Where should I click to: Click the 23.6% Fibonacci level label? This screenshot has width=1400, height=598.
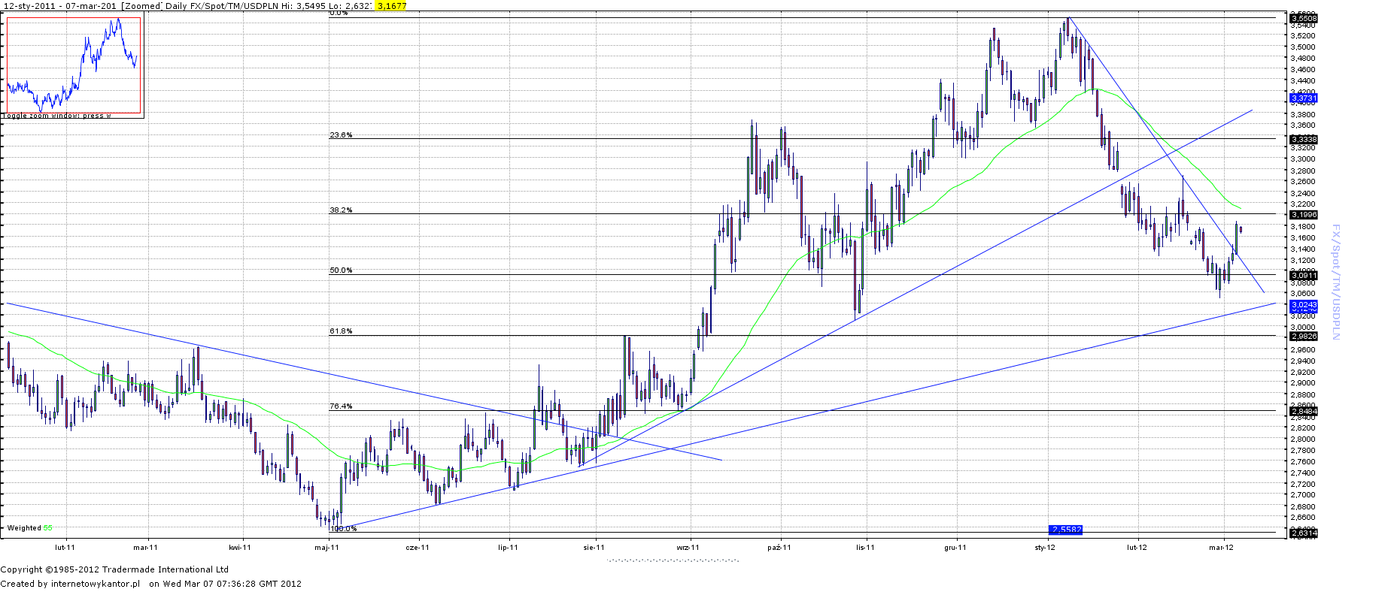(x=341, y=134)
